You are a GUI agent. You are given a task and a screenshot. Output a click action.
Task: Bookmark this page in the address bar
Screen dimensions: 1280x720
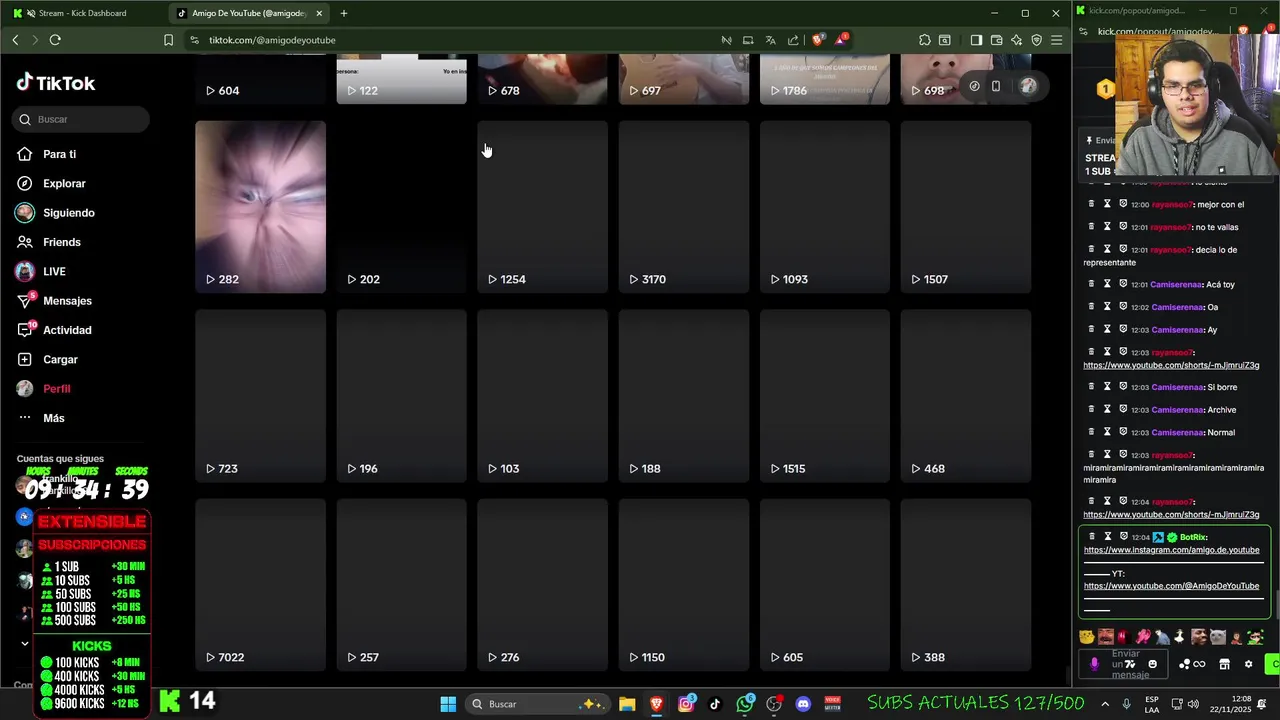(168, 40)
